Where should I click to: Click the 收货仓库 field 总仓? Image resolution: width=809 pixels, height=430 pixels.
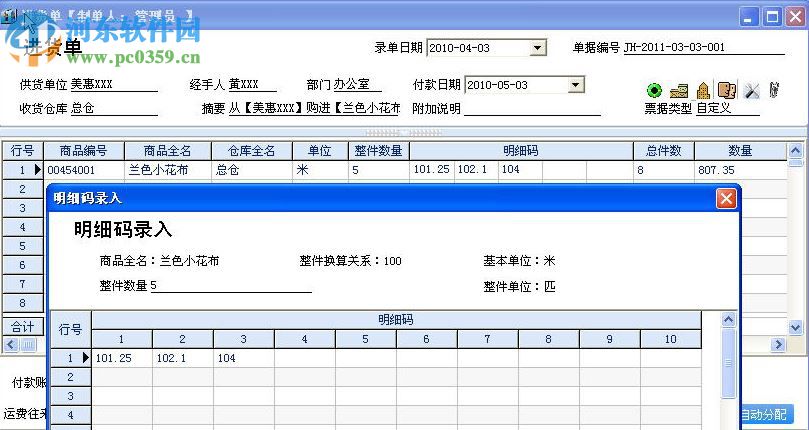point(114,109)
